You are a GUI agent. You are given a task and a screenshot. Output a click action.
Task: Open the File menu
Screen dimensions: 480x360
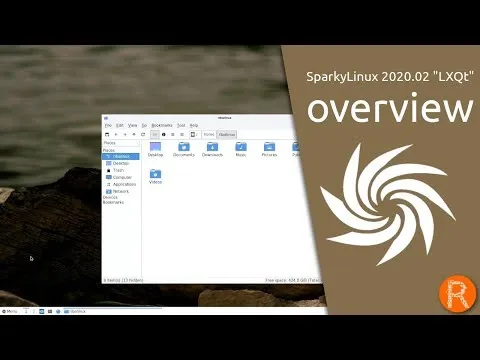tap(108, 125)
